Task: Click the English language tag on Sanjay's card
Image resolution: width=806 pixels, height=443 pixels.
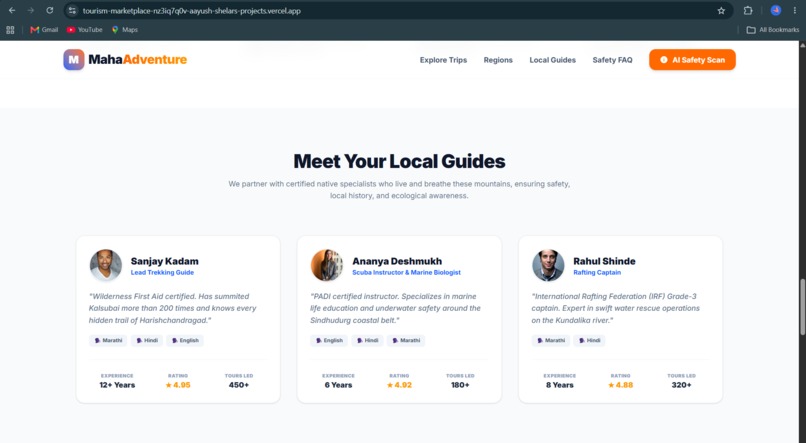Action: tap(185, 340)
